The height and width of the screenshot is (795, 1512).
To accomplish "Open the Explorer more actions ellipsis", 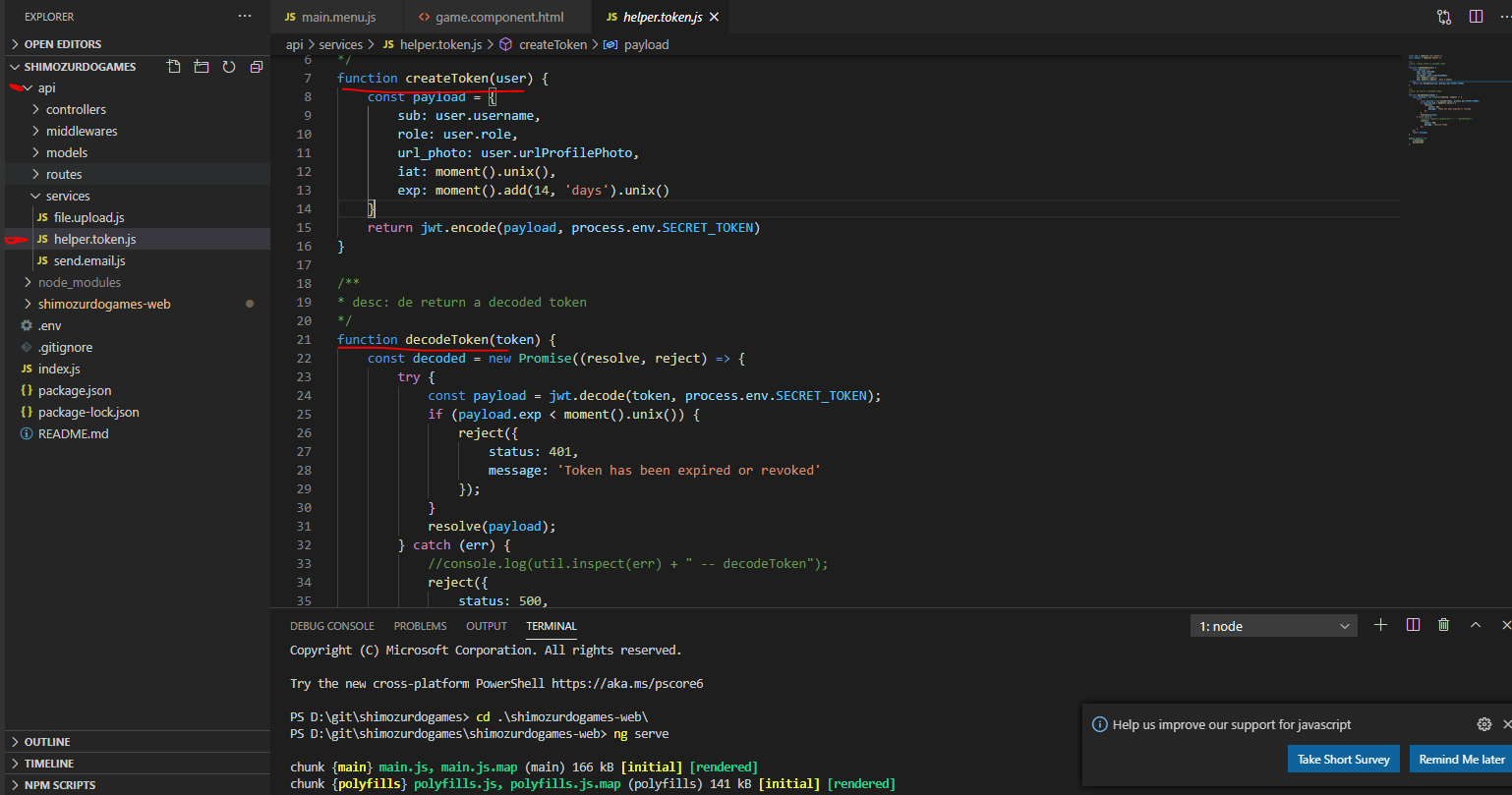I will (245, 17).
